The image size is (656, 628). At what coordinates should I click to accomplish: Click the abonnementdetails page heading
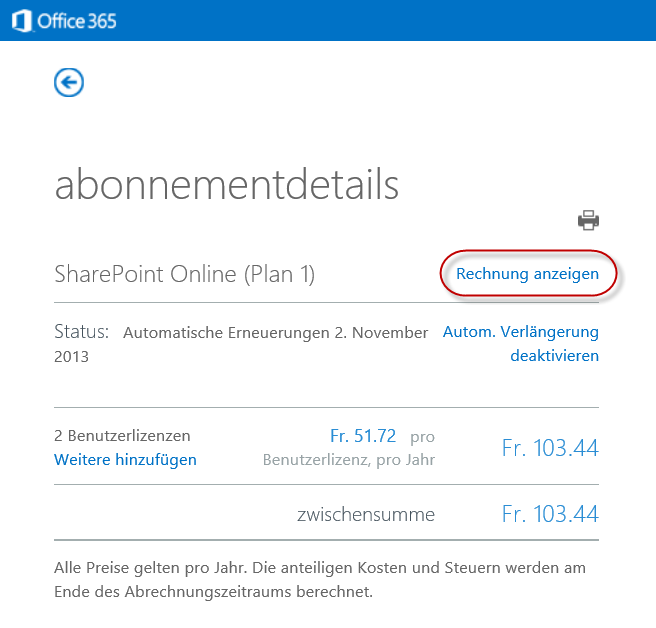(226, 184)
